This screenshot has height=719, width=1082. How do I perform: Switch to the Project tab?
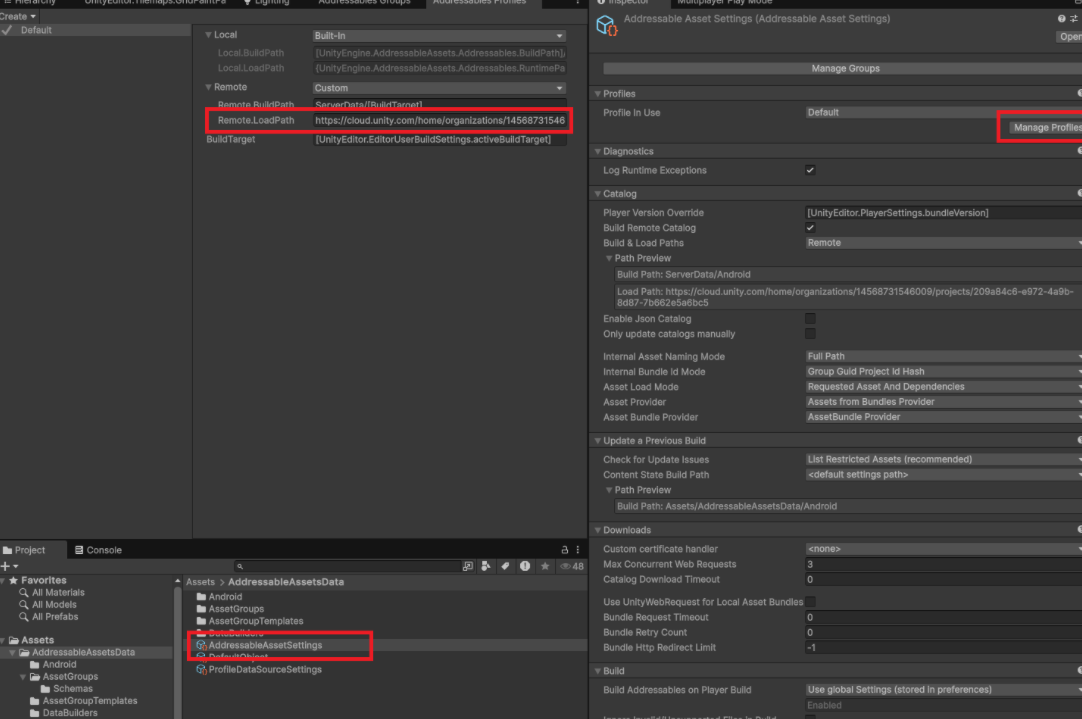tap(24, 550)
